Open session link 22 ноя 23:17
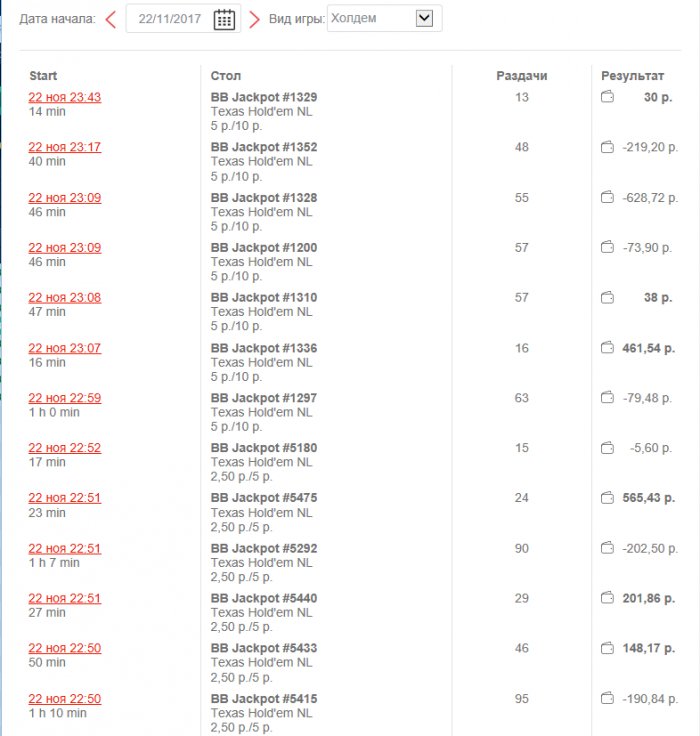 coord(64,147)
